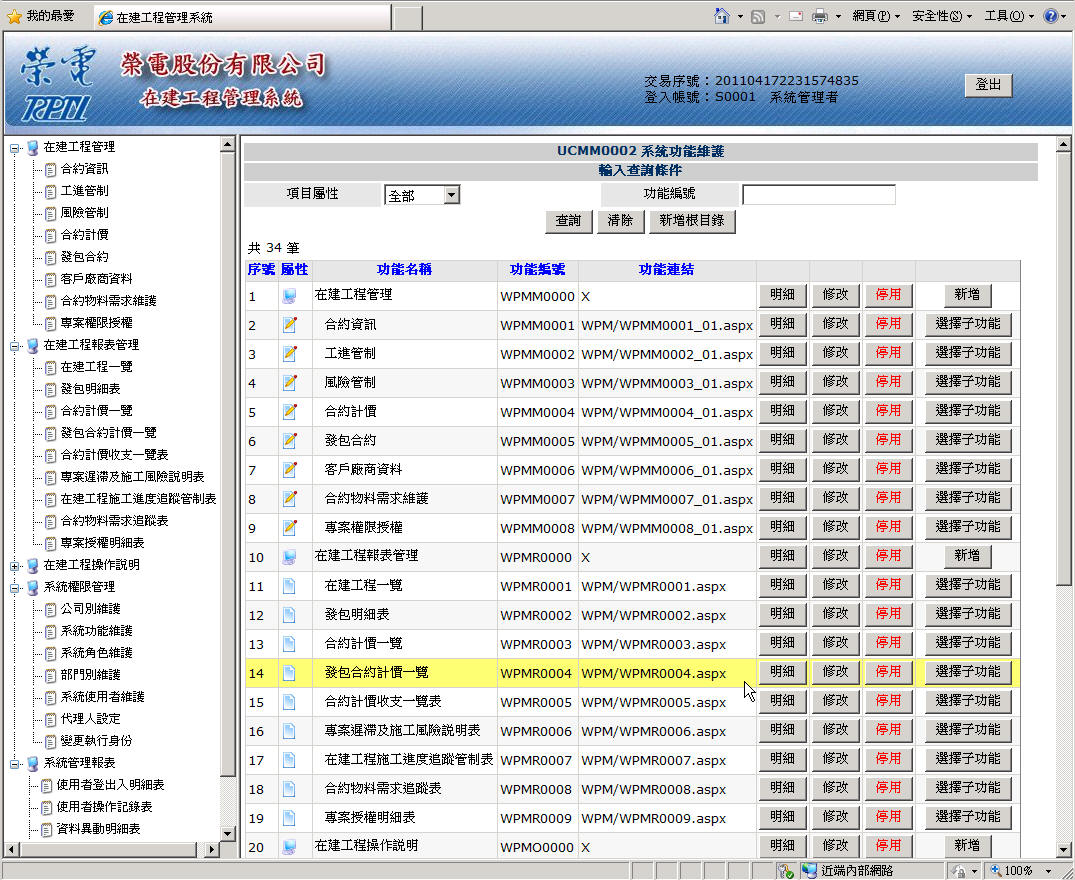Image resolution: width=1075 pixels, height=880 pixels.
Task: Click the document icon for 在建工程一覽 row
Action: (x=290, y=586)
